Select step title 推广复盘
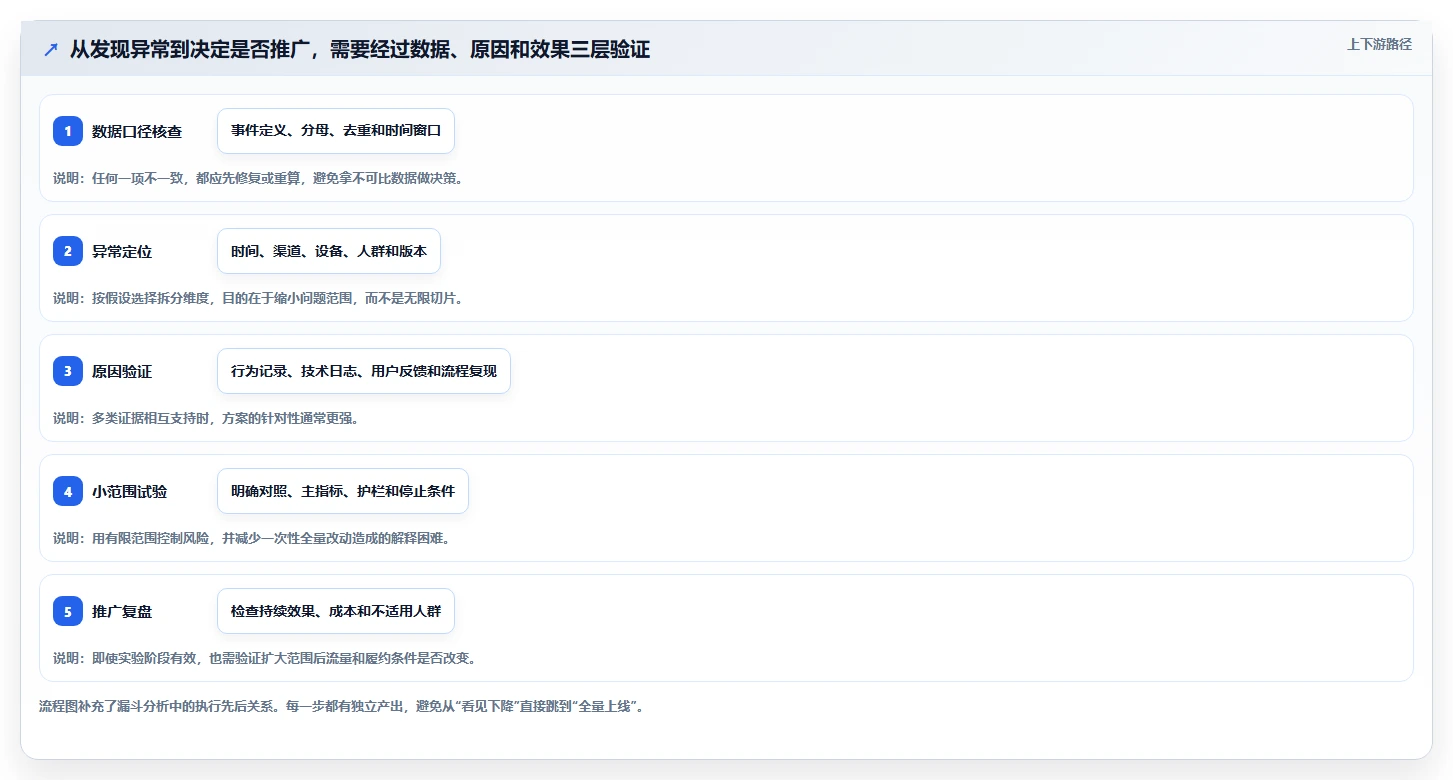1453x780 pixels. click(x=122, y=612)
